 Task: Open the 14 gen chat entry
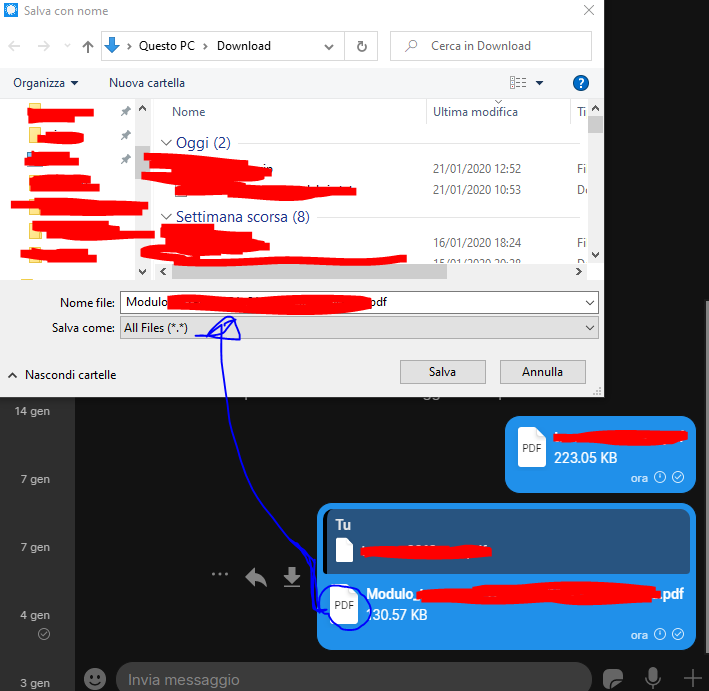[x=33, y=411]
